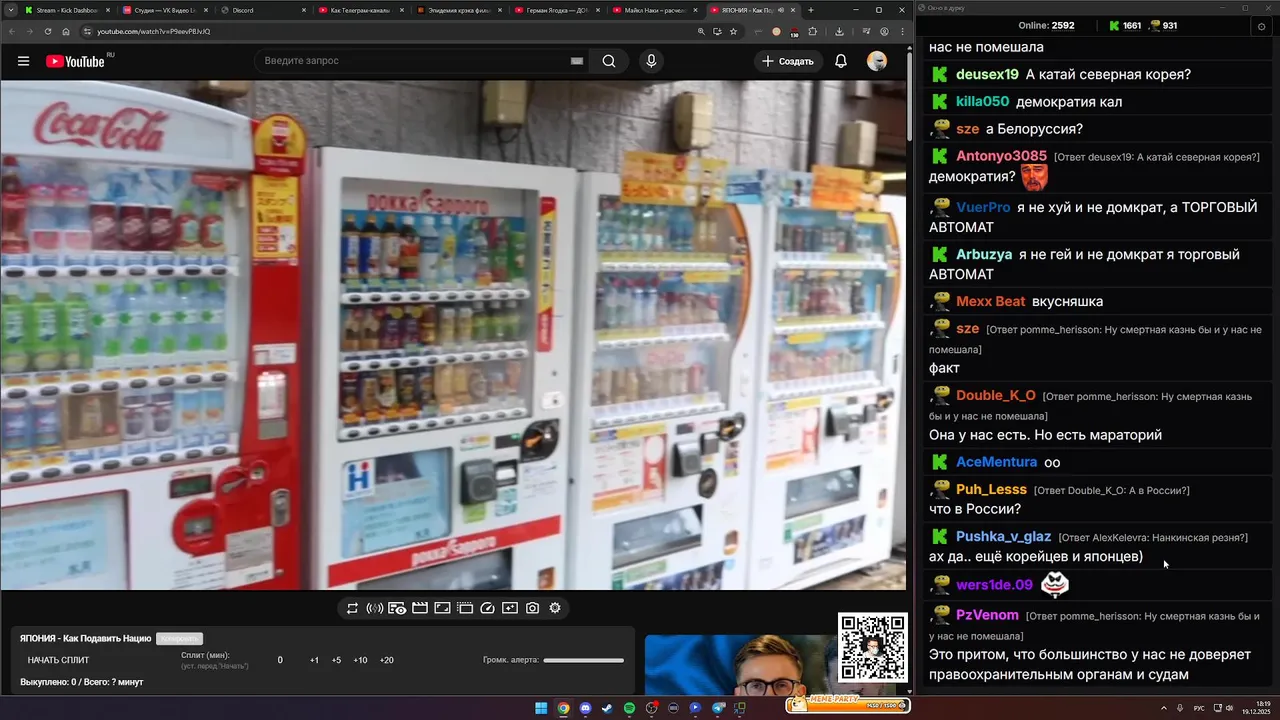
Task: Show hidden system tray icons chevron
Action: [1164, 708]
